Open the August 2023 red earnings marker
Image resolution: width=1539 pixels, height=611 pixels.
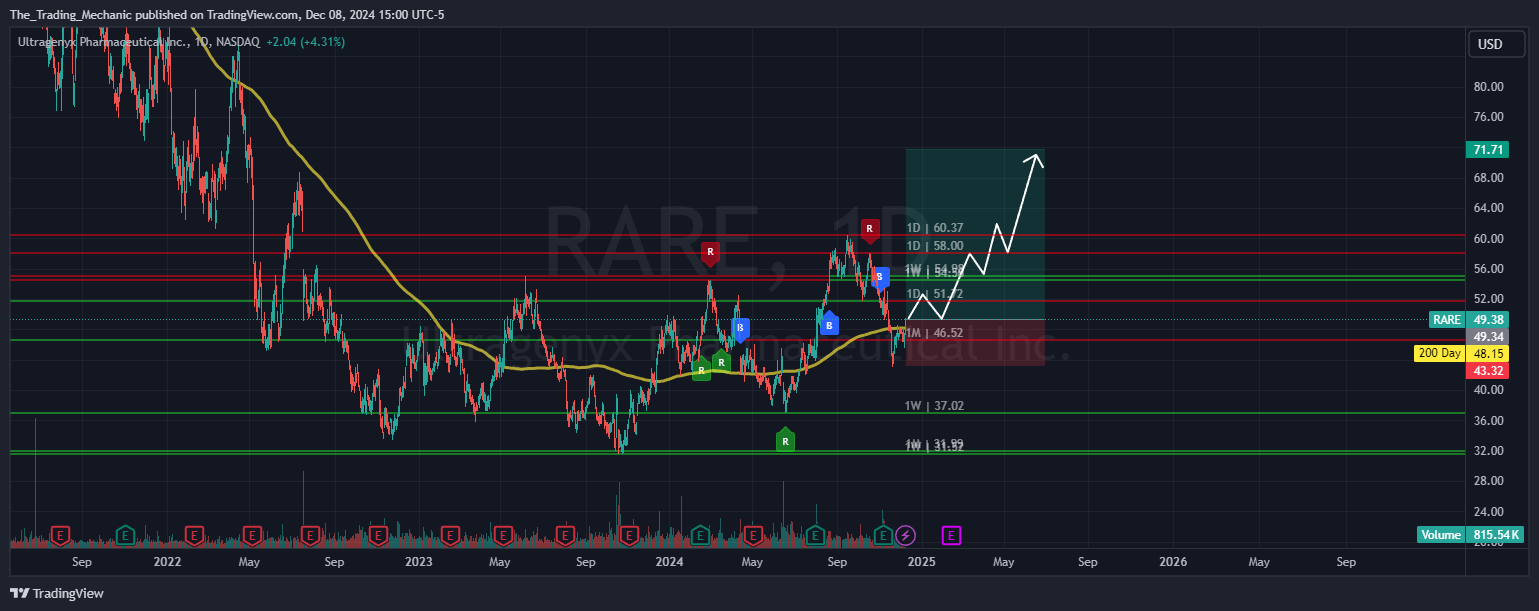point(566,535)
